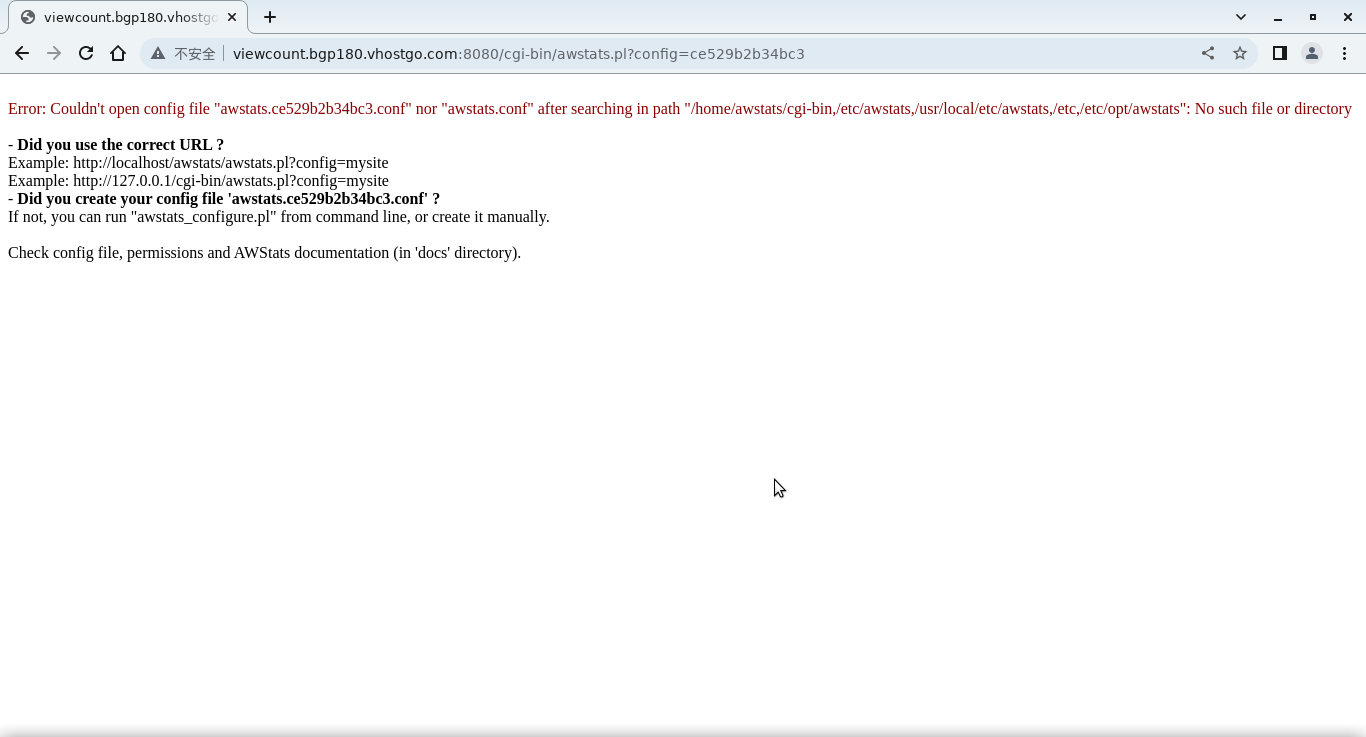The width and height of the screenshot is (1366, 737).
Task: Maximize the browser window
Action: (1313, 17)
